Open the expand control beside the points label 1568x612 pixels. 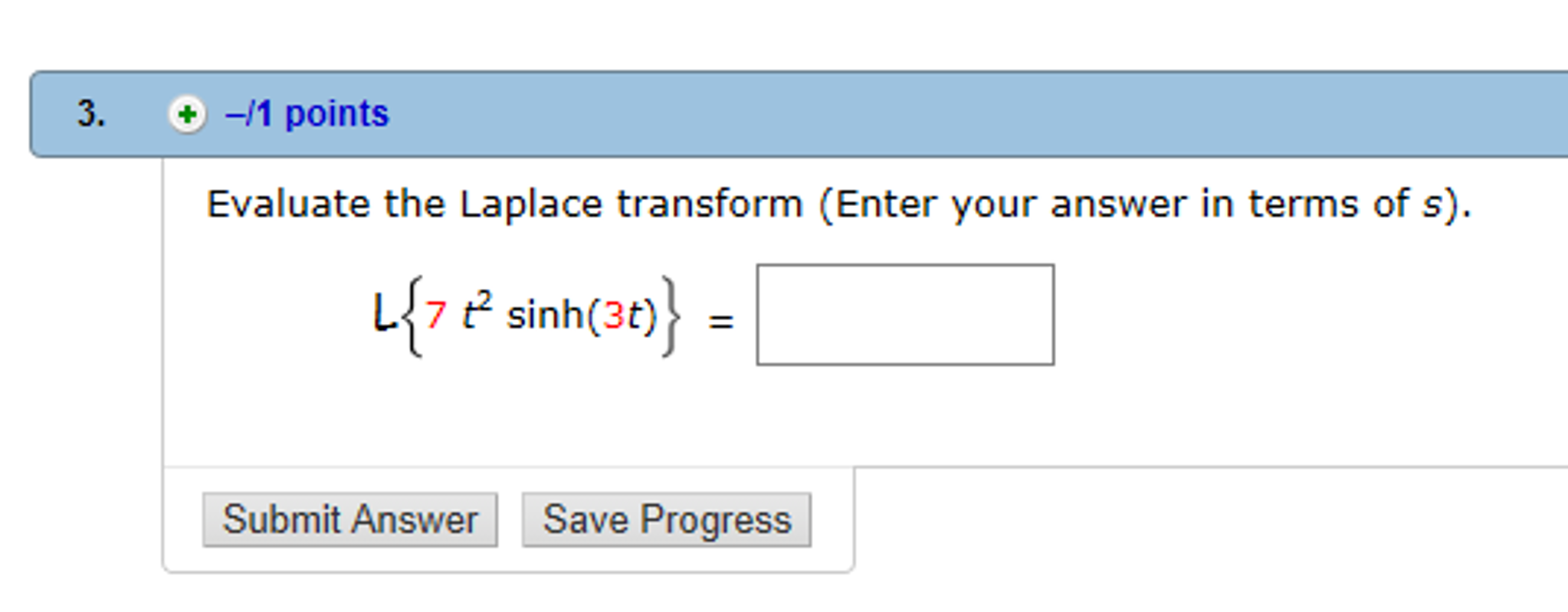(x=186, y=113)
